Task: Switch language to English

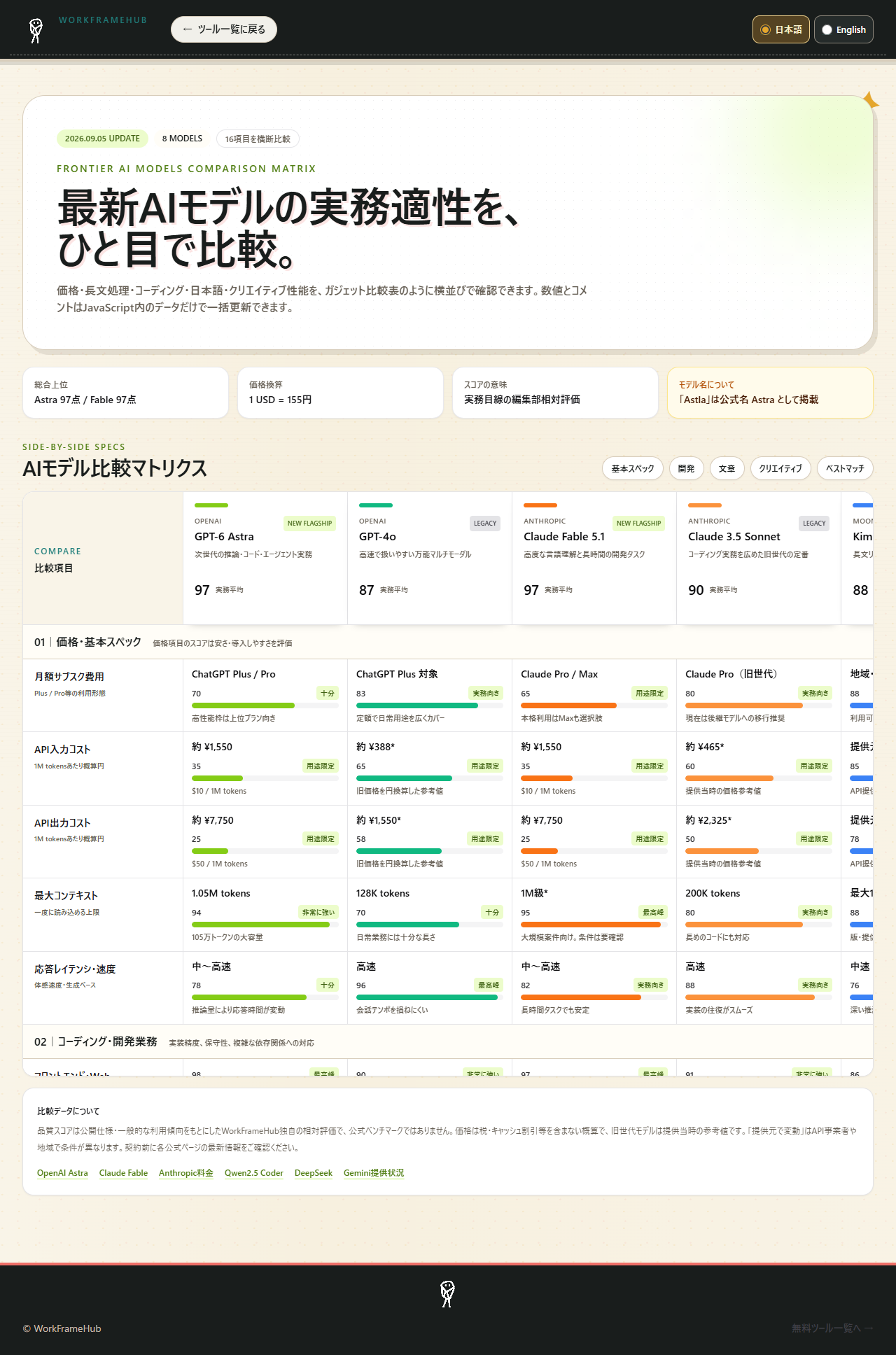Action: pyautogui.click(x=843, y=29)
